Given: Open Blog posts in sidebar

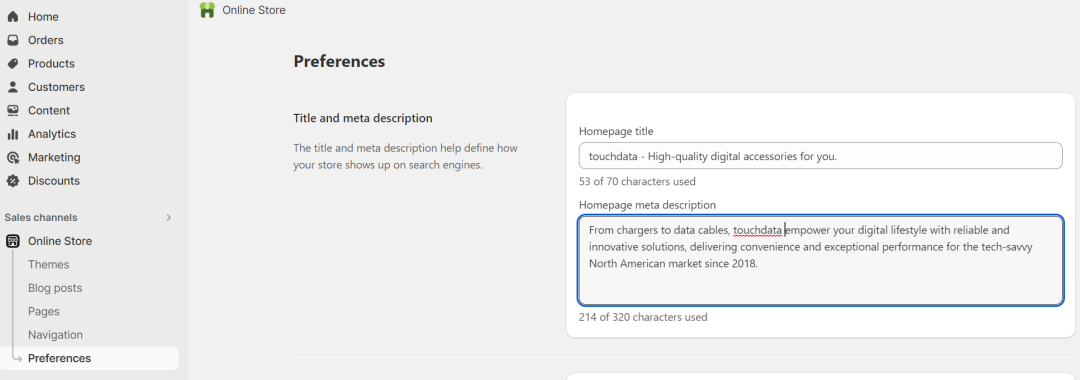Looking at the screenshot, I should pos(54,288).
